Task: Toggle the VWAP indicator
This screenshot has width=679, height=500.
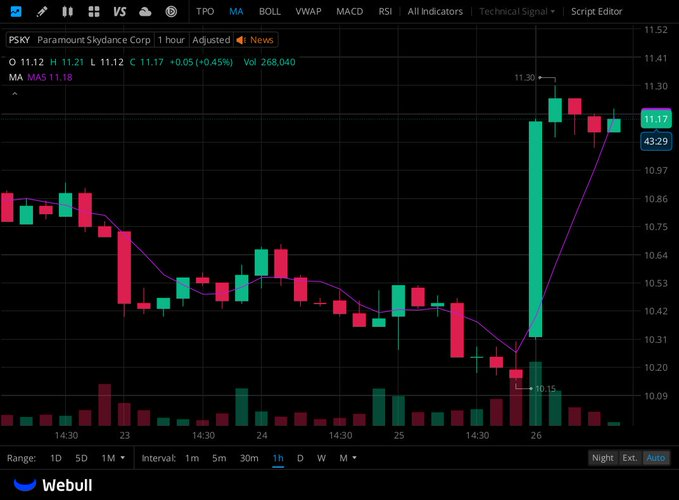Action: (x=308, y=11)
